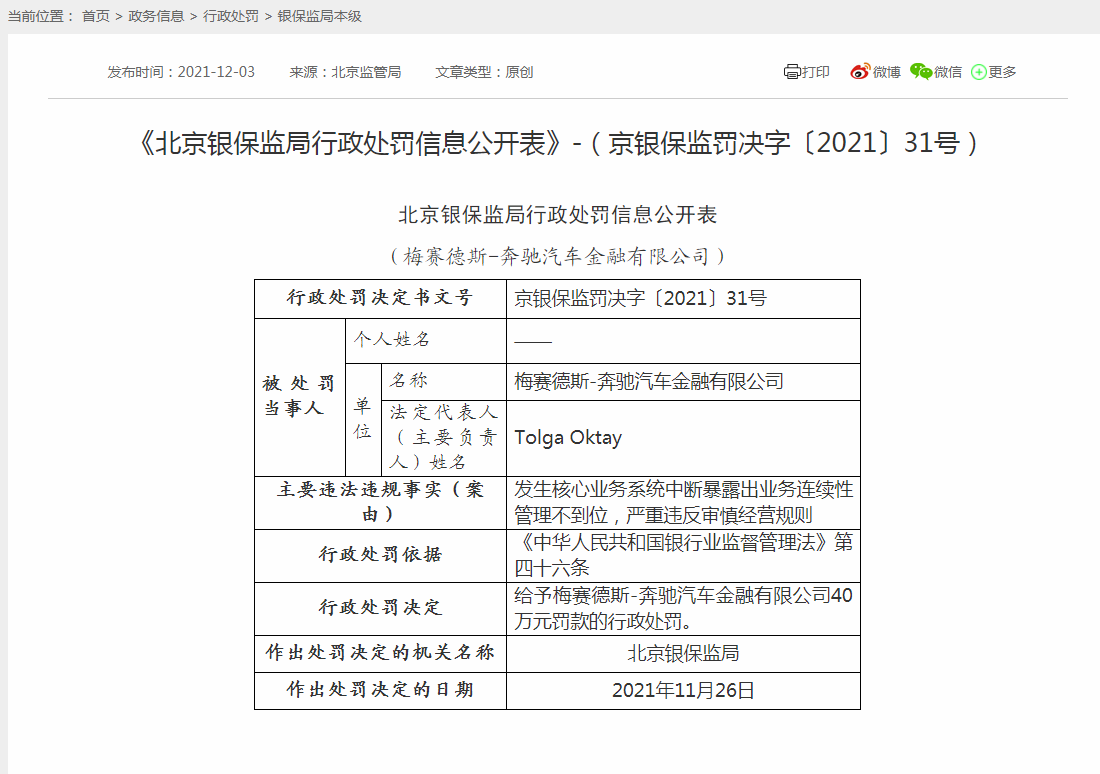1100x774 pixels.
Task: Click the printer icon
Action: (791, 72)
